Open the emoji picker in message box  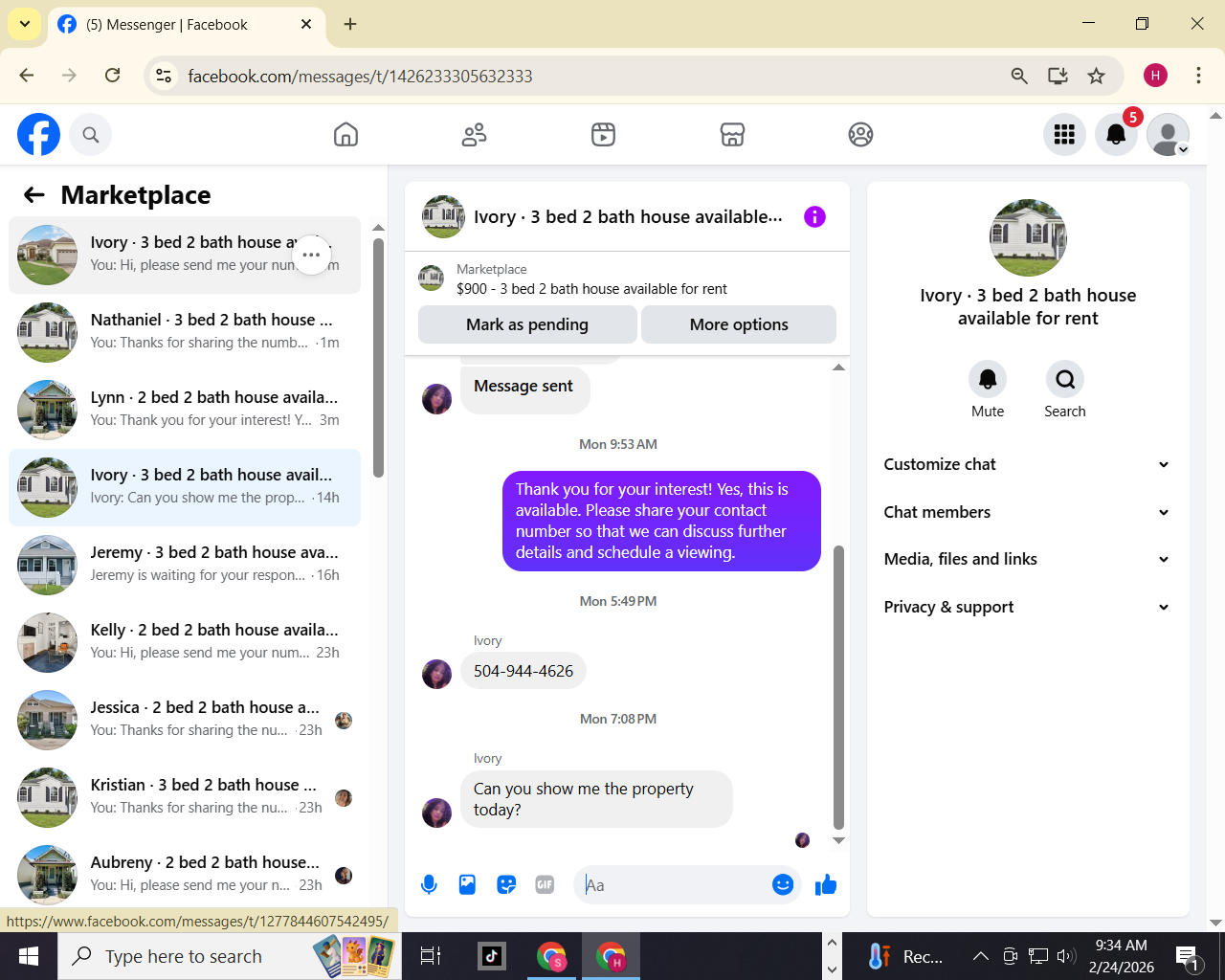pos(783,885)
